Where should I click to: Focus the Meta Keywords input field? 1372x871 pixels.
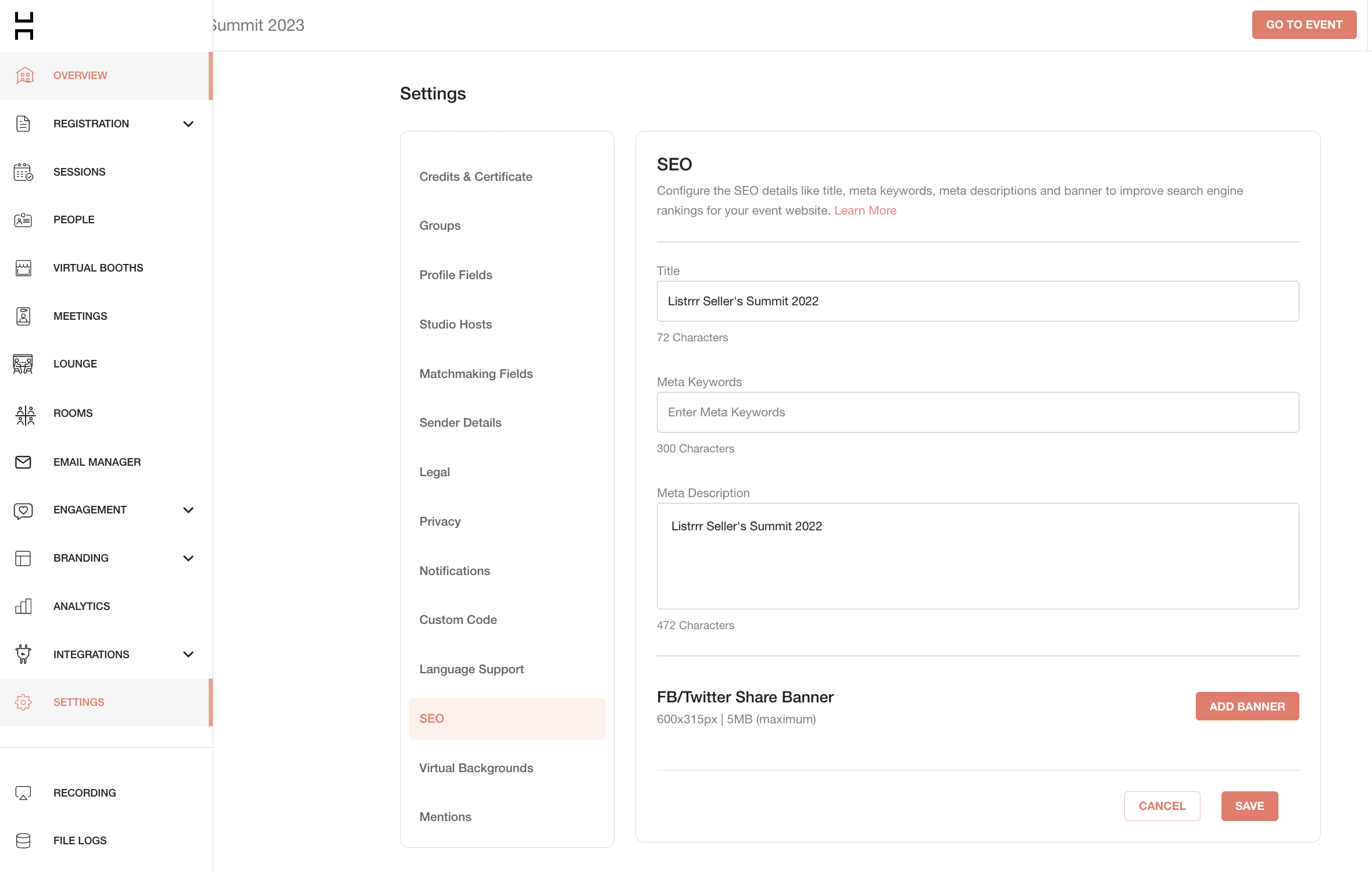978,412
